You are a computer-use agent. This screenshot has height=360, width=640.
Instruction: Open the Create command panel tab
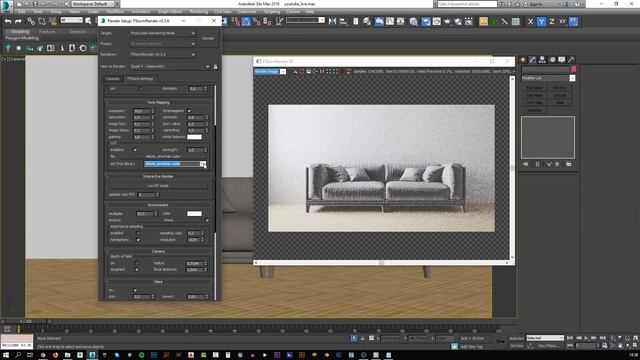(523, 60)
